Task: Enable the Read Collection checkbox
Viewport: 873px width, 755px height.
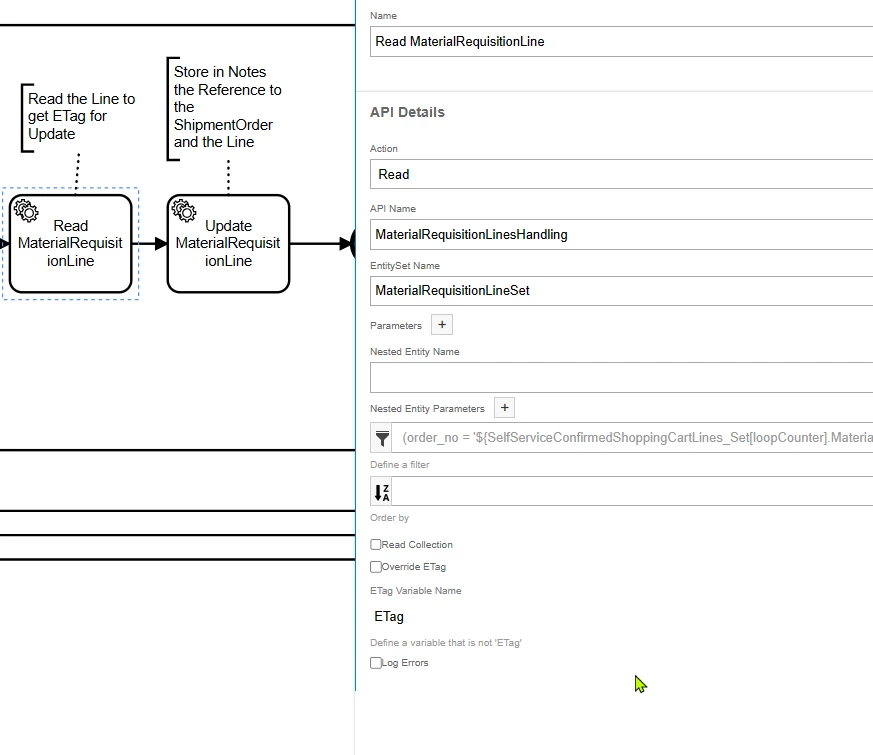Action: click(x=376, y=545)
